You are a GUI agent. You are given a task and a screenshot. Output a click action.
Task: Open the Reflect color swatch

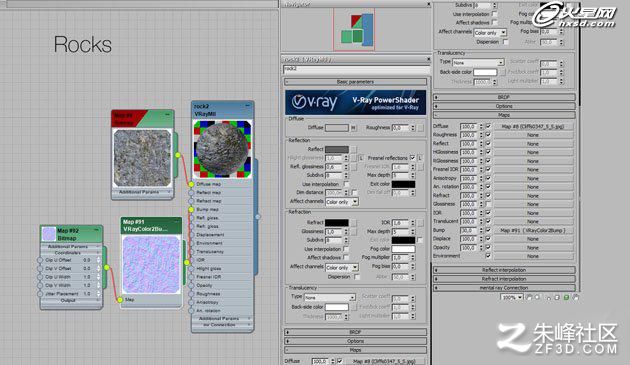click(x=337, y=150)
